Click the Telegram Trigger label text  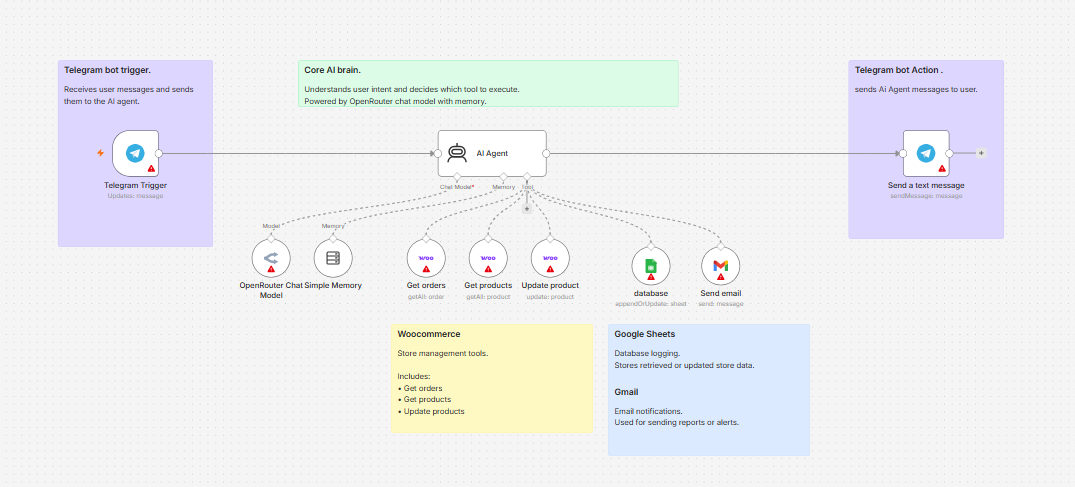point(136,185)
